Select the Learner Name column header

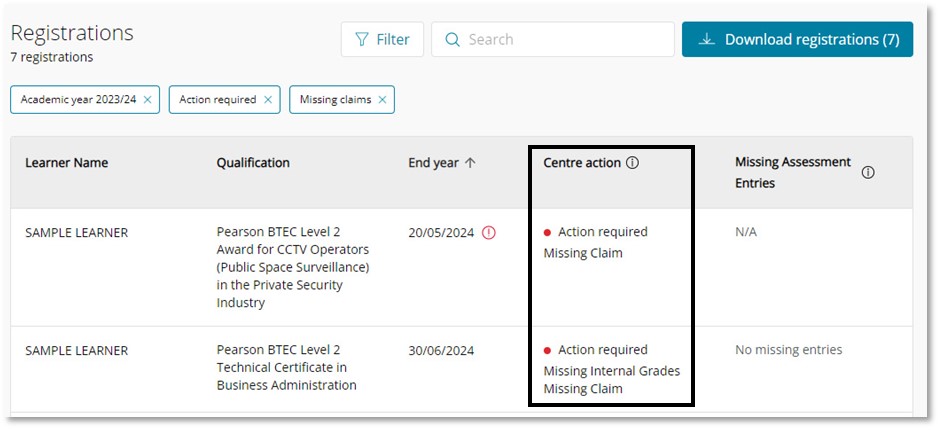pyautogui.click(x=66, y=163)
